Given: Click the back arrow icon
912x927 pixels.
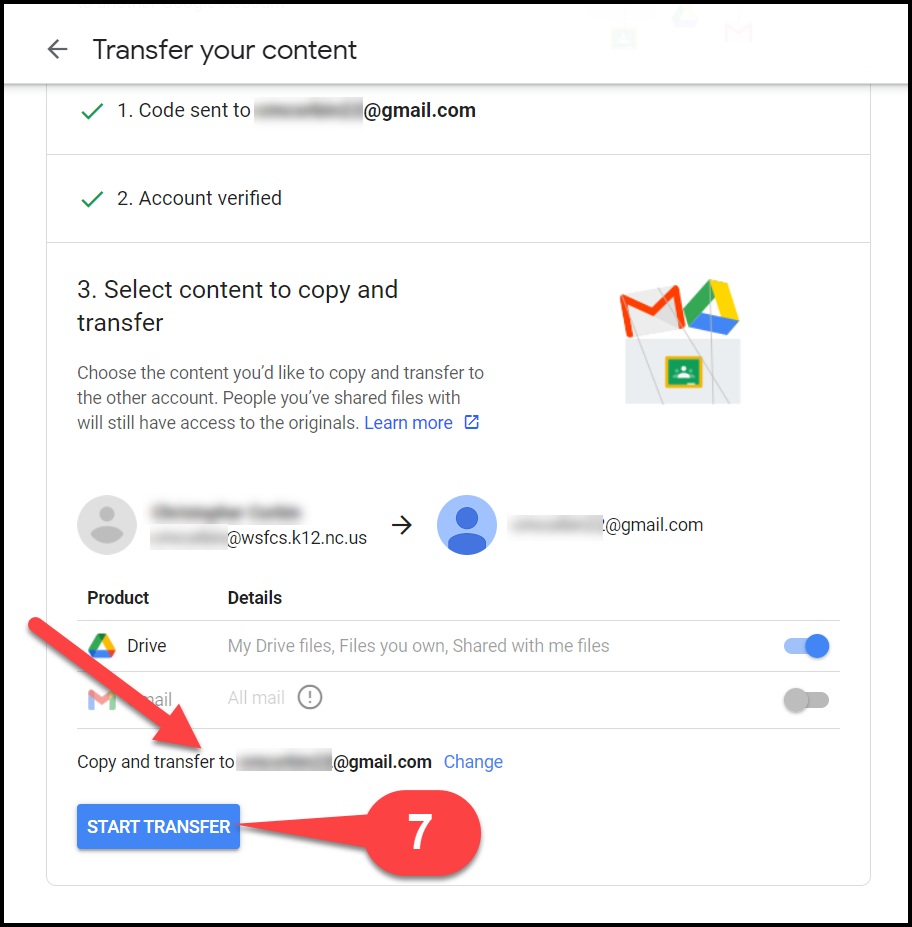Looking at the screenshot, I should coord(57,49).
